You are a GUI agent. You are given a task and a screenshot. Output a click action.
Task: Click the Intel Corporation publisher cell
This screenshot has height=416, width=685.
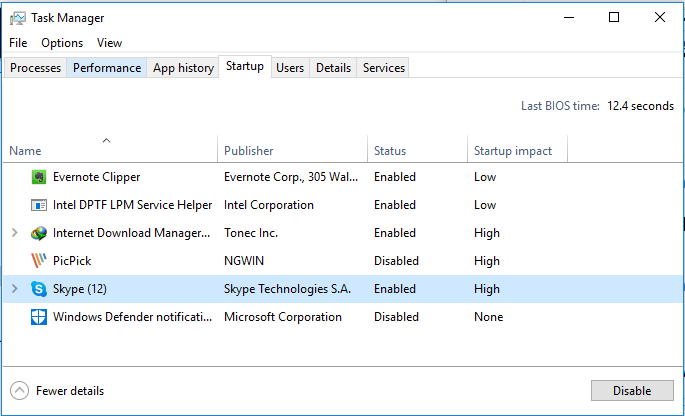point(269,205)
